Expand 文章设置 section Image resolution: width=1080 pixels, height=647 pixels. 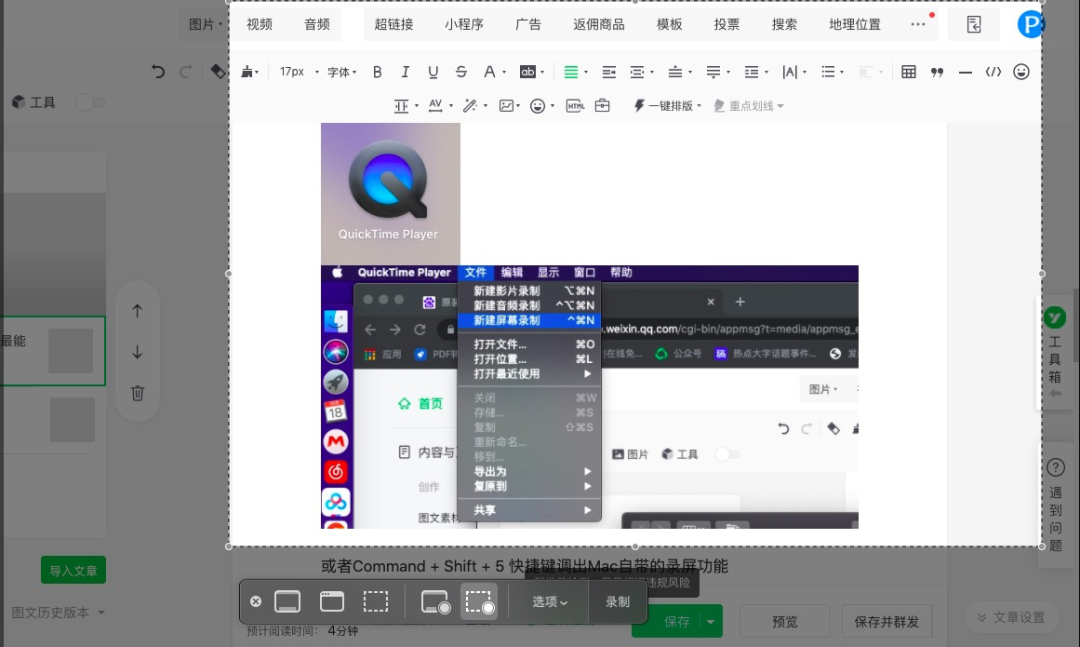point(1011,617)
